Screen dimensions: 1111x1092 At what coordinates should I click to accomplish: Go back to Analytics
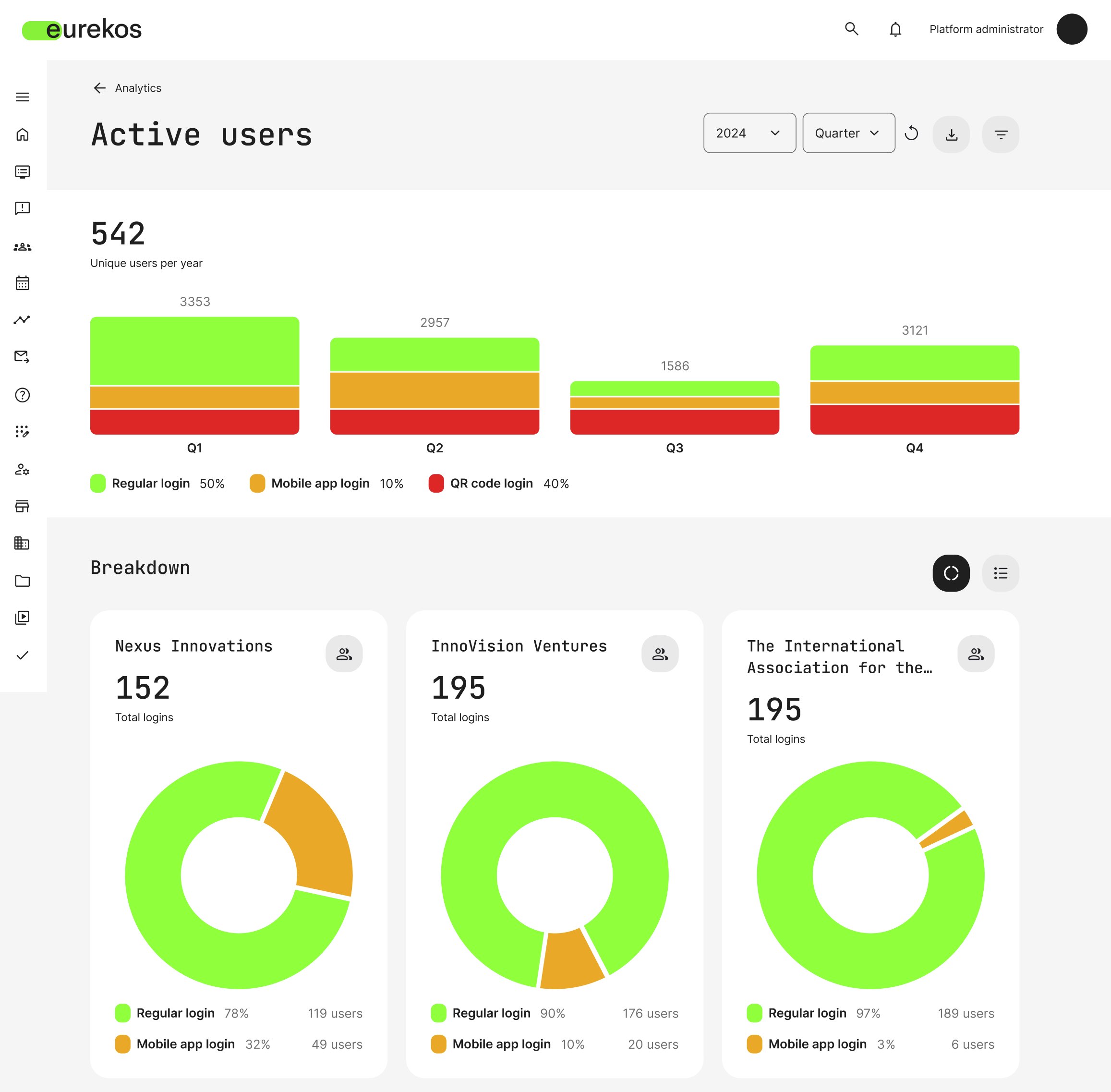(x=127, y=88)
